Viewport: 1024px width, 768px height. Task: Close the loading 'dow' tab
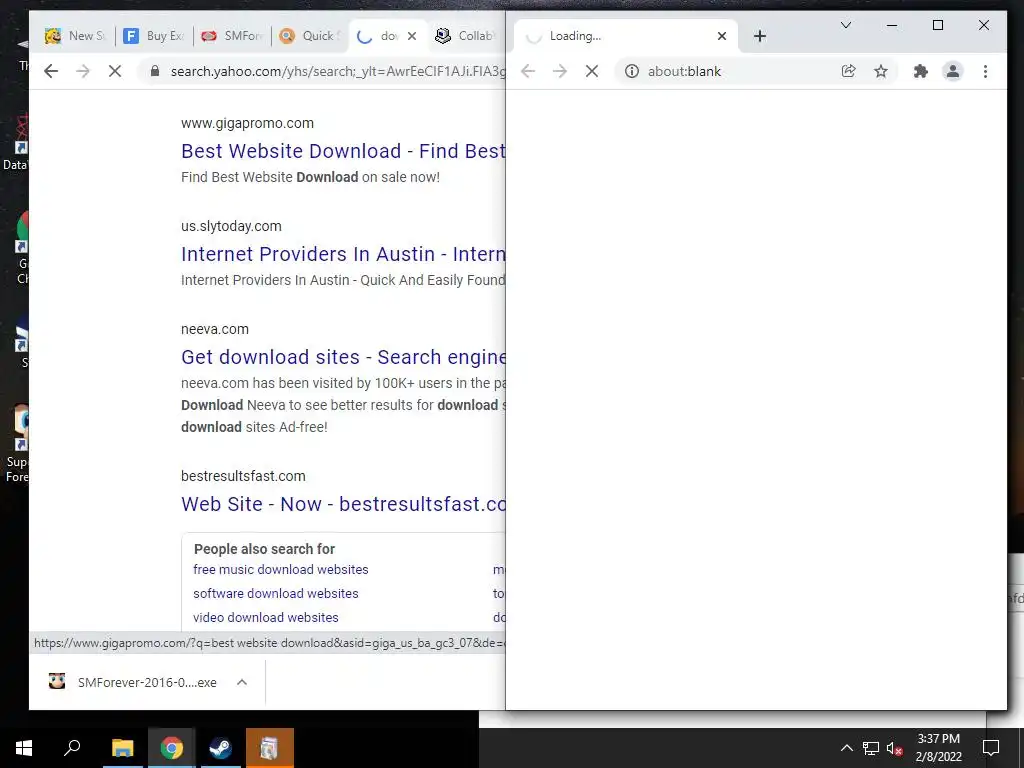tap(412, 36)
